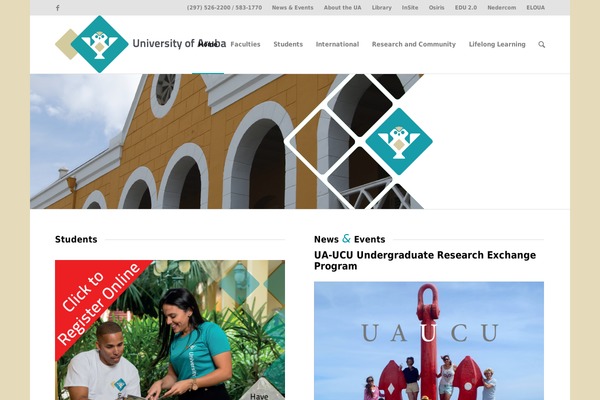
Task: Open the Osiris link
Action: 436,8
